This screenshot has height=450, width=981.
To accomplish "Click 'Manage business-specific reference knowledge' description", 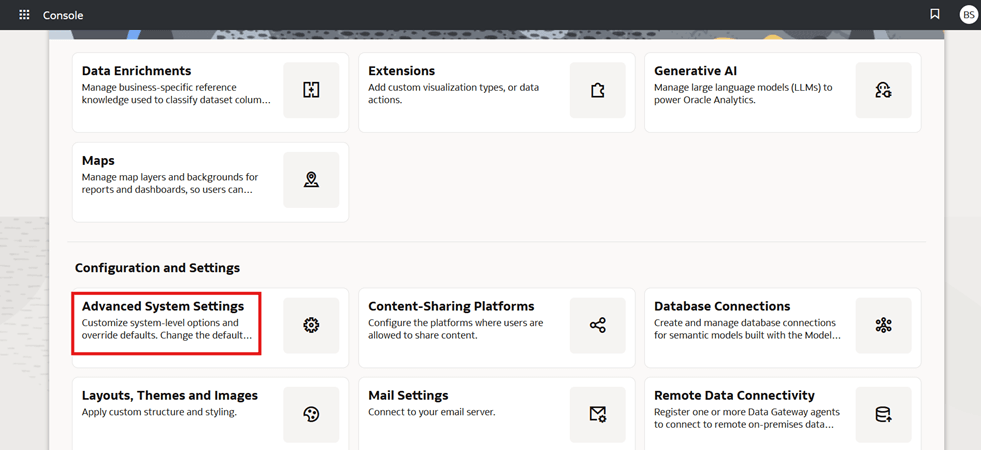I will [176, 94].
